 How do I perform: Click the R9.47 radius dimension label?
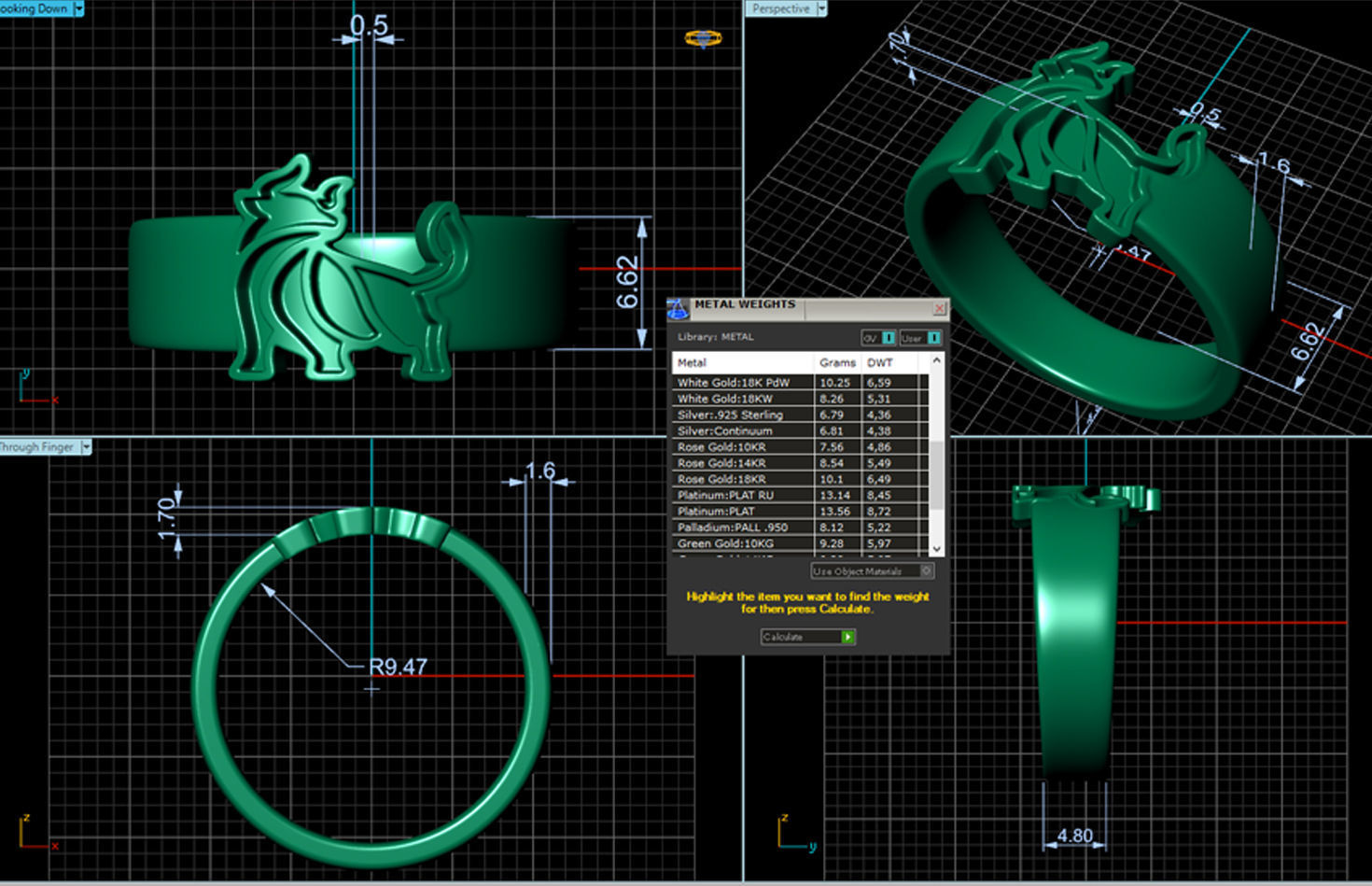point(399,667)
